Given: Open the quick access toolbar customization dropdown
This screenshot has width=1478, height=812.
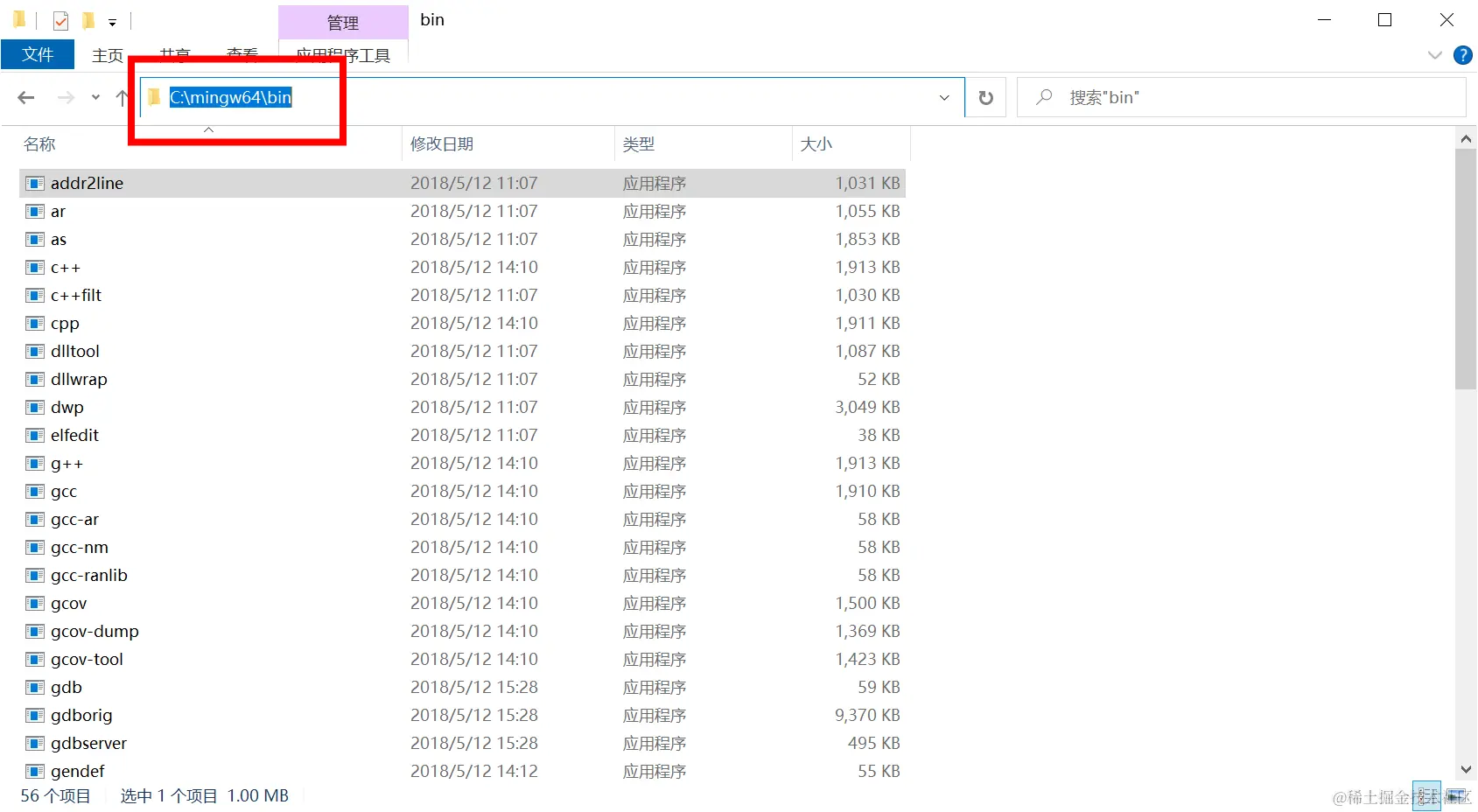Looking at the screenshot, I should 112,21.
